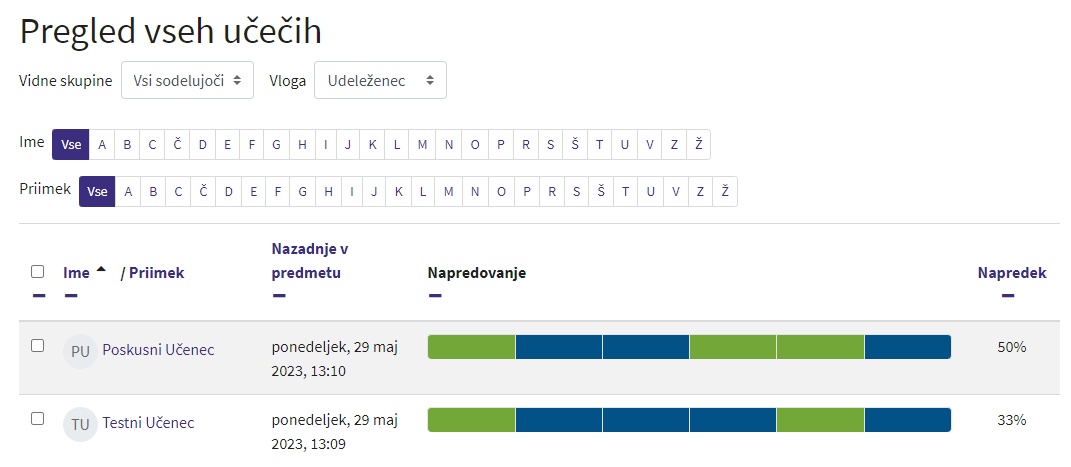This screenshot has height=467, width=1071.
Task: Hide the Ime / Priimek column via dash icon
Action: (x=71, y=295)
